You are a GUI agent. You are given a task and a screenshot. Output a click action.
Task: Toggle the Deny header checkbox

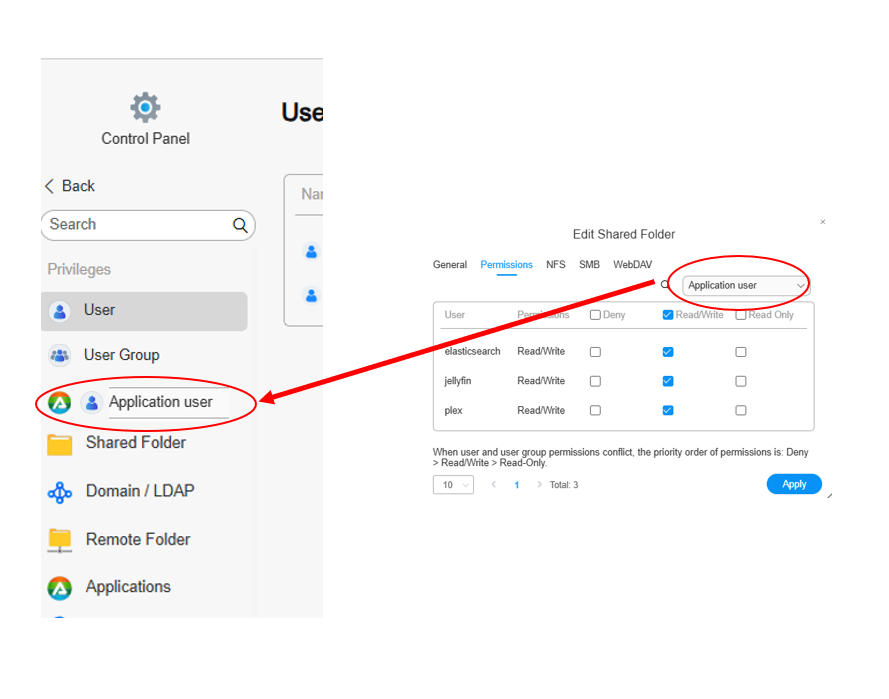595,315
